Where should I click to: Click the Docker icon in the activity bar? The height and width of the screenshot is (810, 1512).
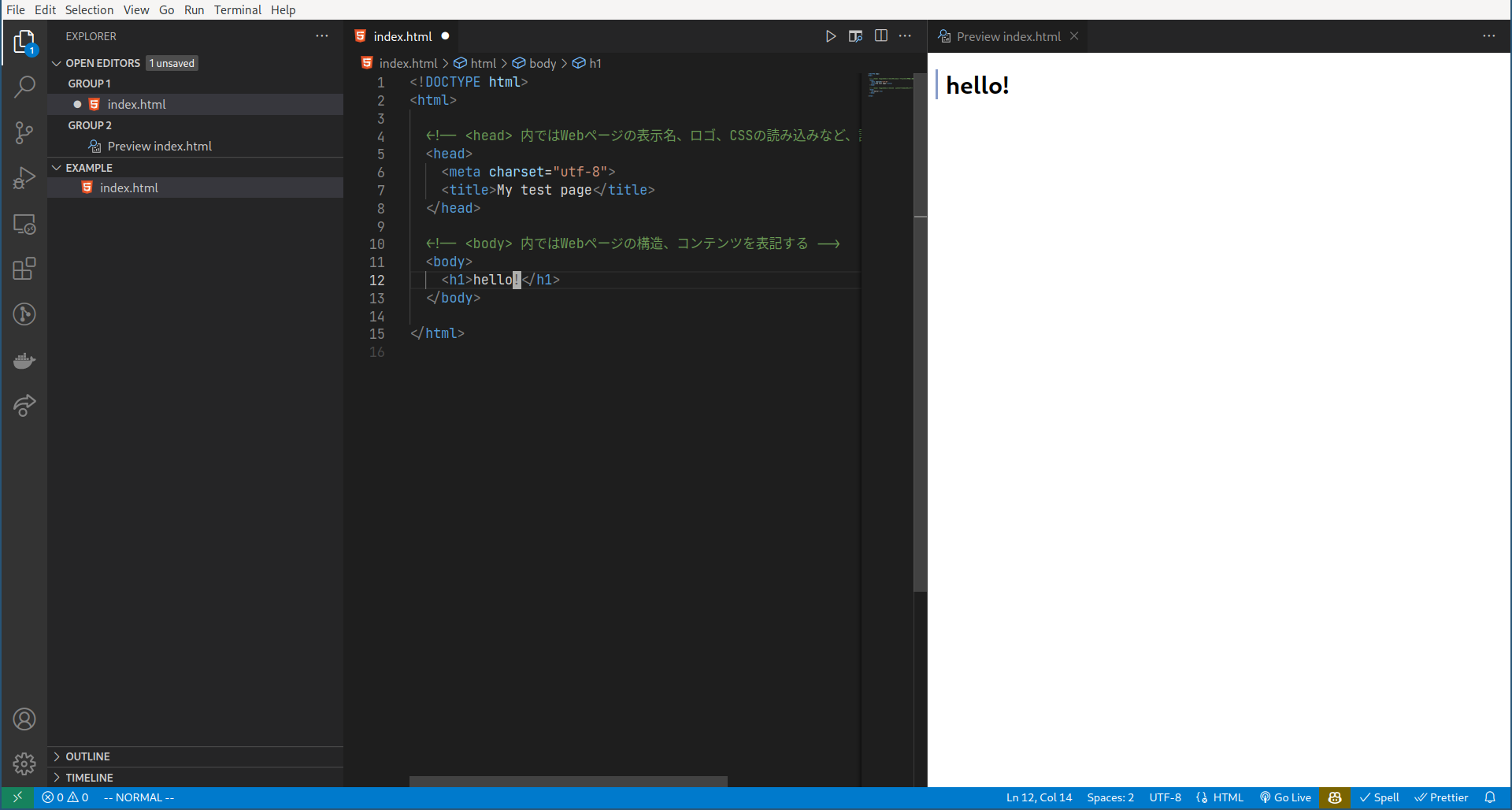24,360
